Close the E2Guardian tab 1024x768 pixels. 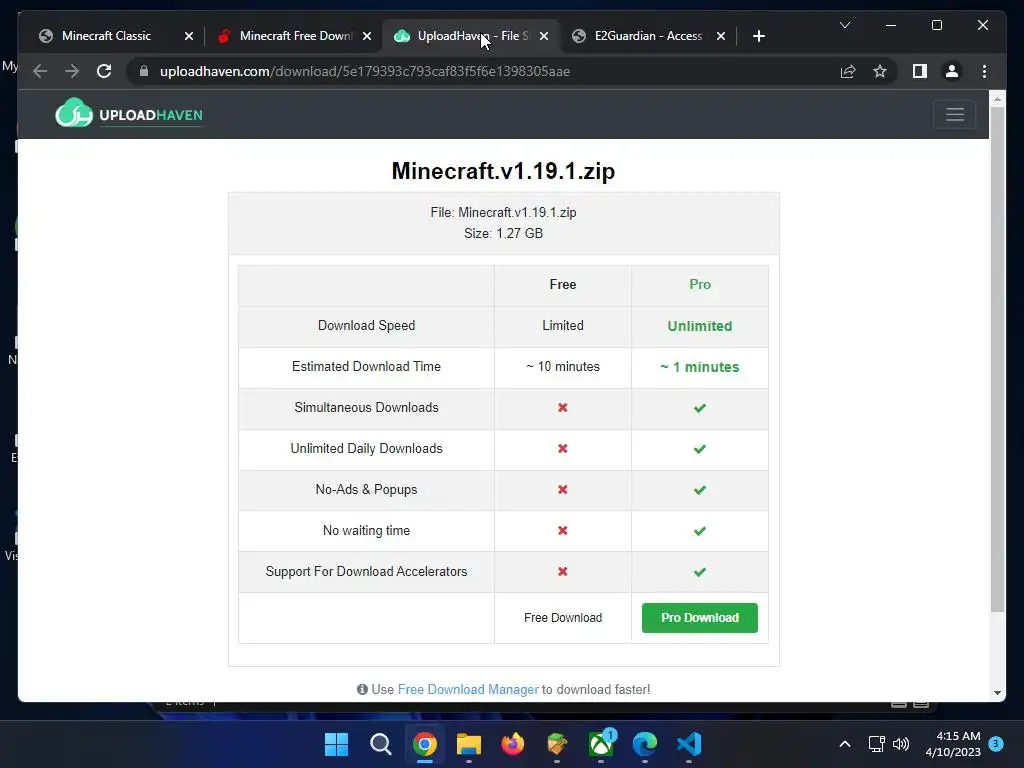720,36
